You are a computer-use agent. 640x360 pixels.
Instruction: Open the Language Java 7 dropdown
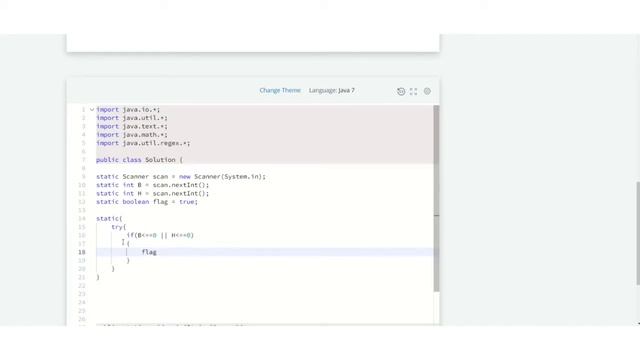(x=331, y=90)
